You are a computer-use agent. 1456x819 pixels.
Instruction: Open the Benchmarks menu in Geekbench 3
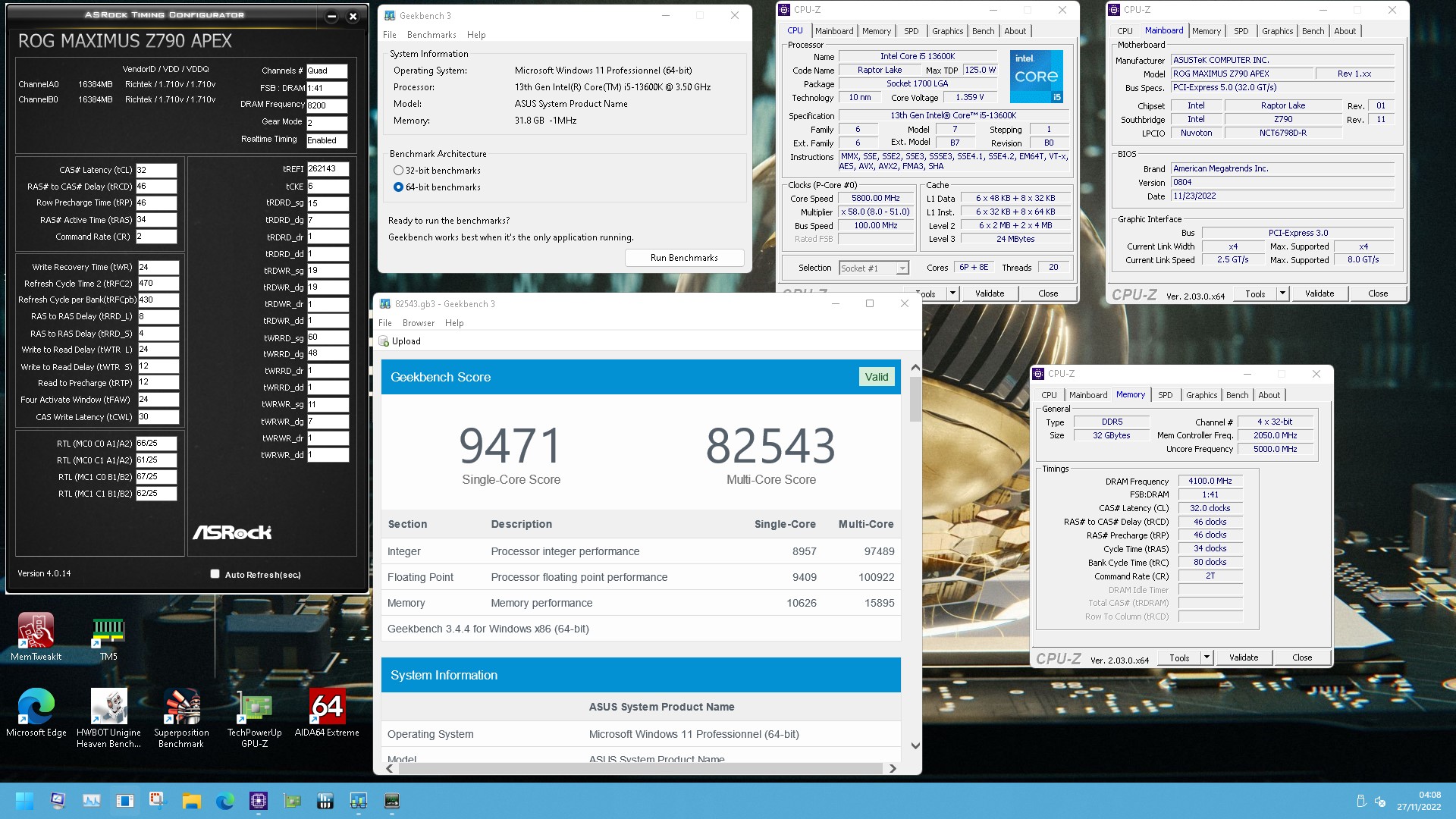(431, 35)
